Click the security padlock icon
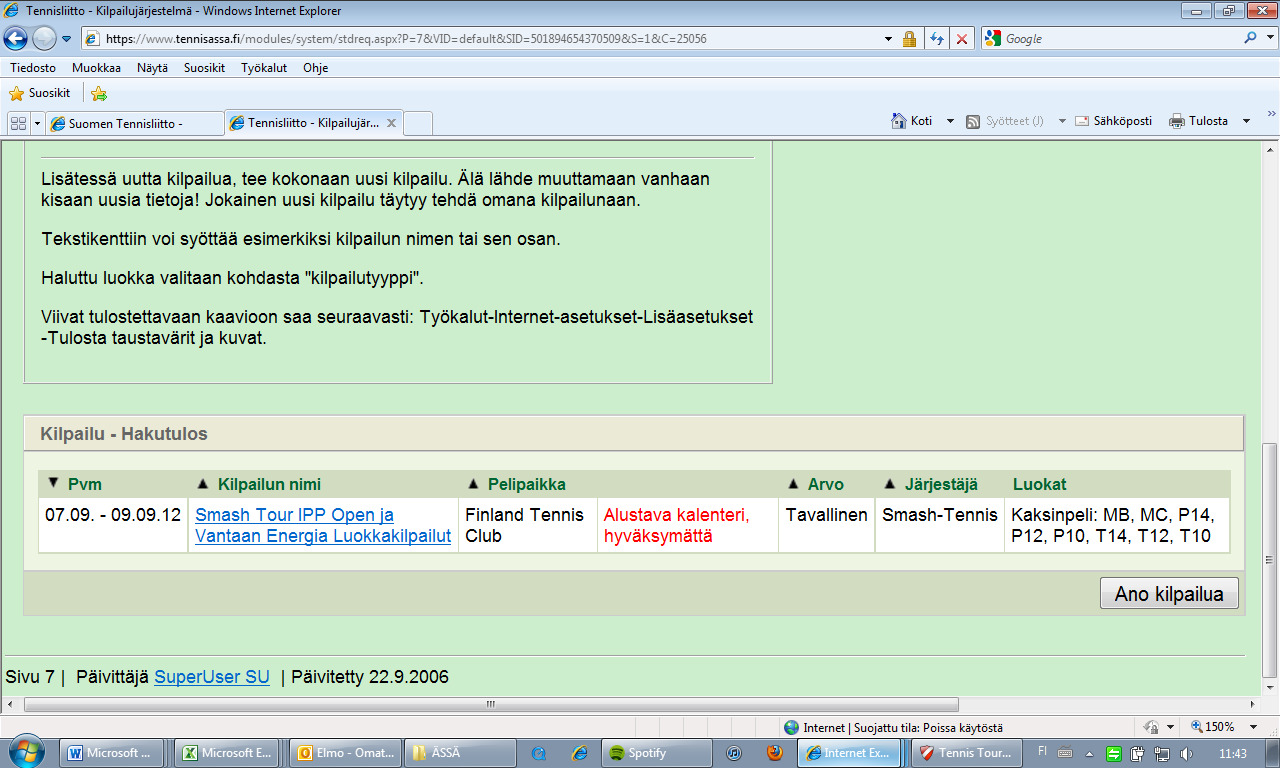Viewport: 1280px width, 768px height. [x=909, y=39]
